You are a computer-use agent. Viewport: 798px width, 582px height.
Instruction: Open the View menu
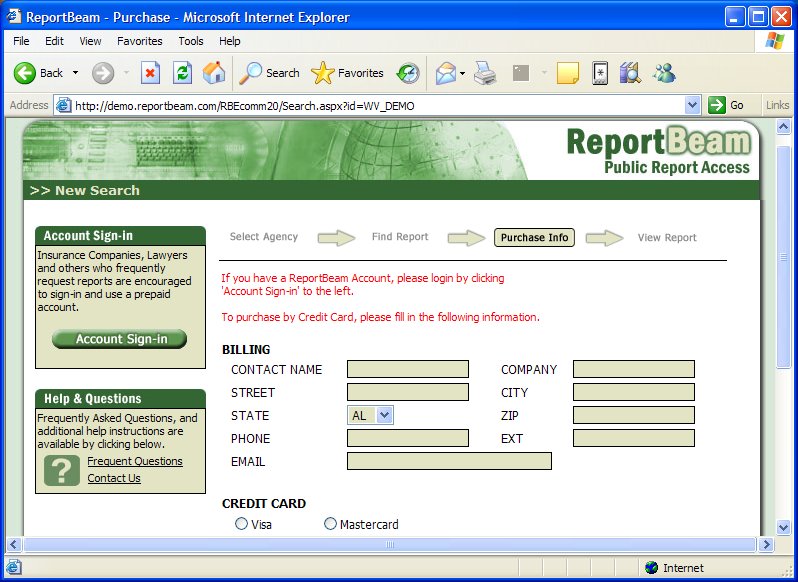point(90,41)
